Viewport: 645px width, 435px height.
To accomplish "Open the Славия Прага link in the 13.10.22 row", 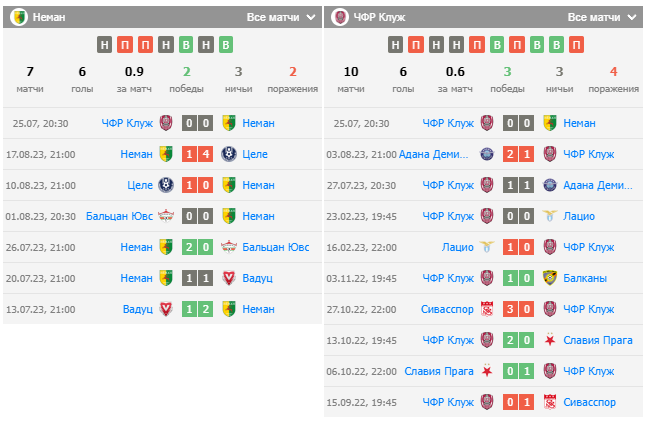I will coord(598,340).
